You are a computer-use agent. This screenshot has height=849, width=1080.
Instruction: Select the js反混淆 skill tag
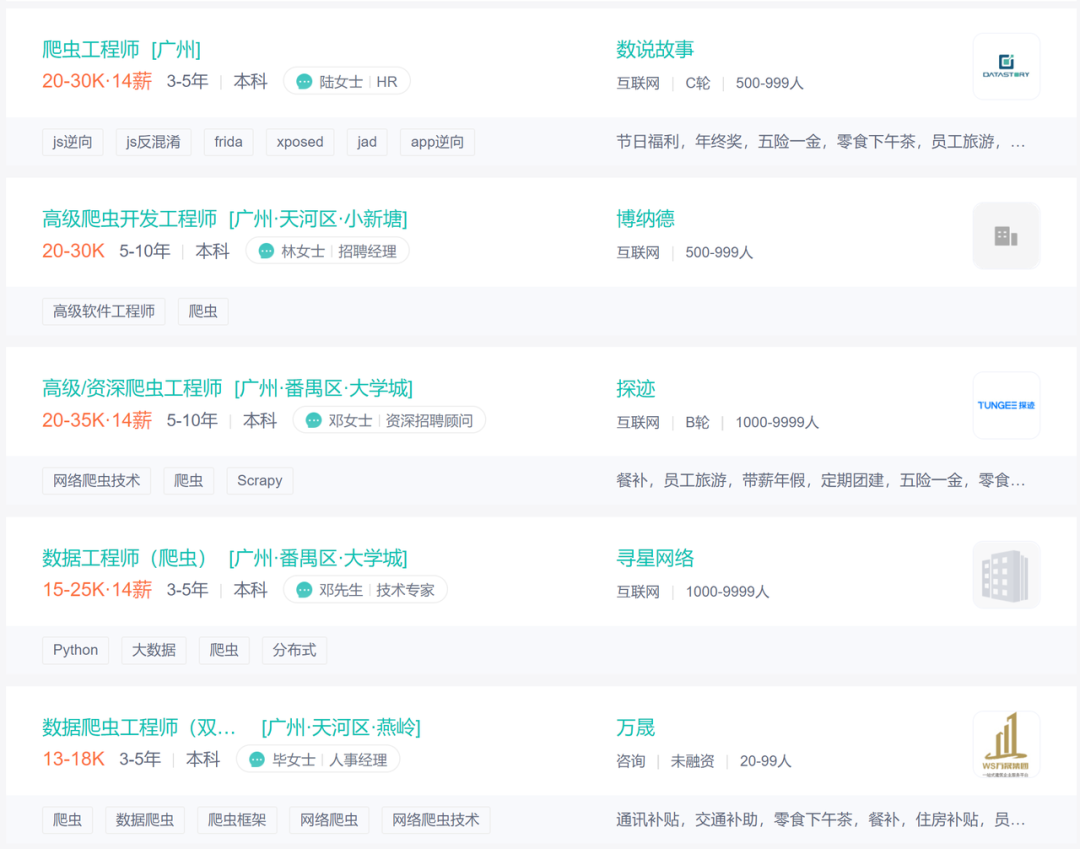pos(153,142)
